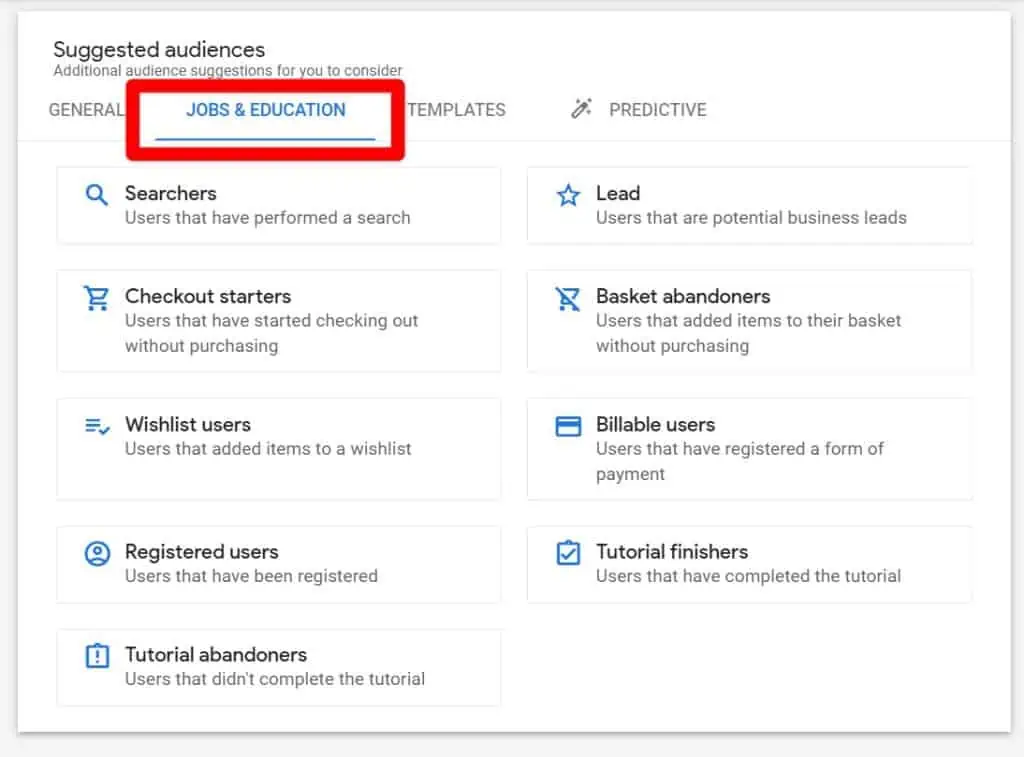The height and width of the screenshot is (757, 1024).
Task: Click the shopping cart icon for Checkout starters
Action: pyautogui.click(x=96, y=298)
